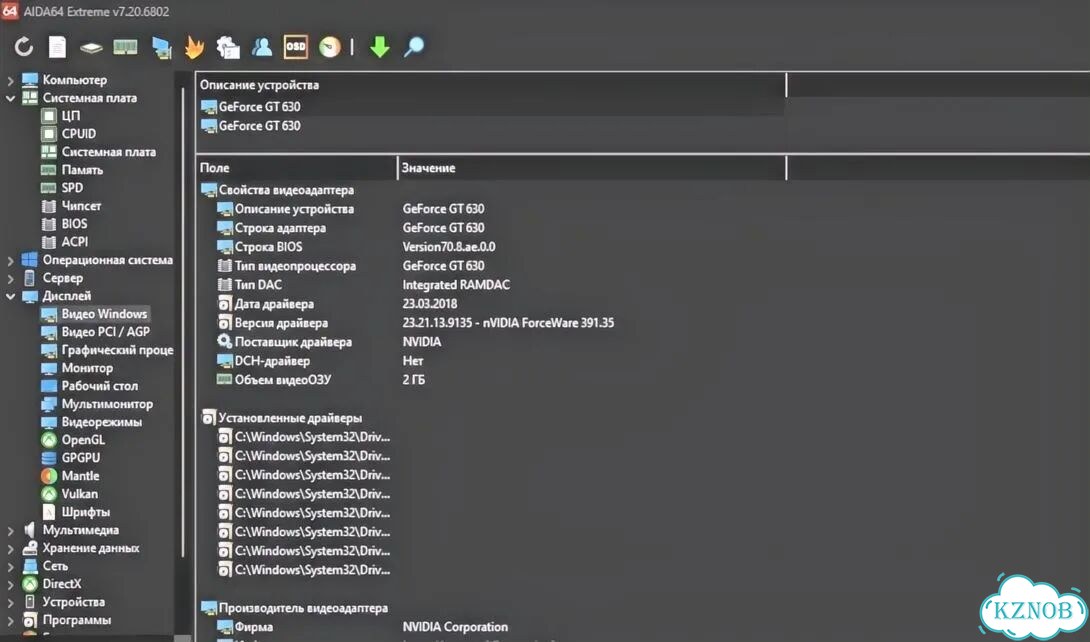The height and width of the screenshot is (642, 1090).
Task: Collapse the Дисплей node arrow
Action: point(10,296)
